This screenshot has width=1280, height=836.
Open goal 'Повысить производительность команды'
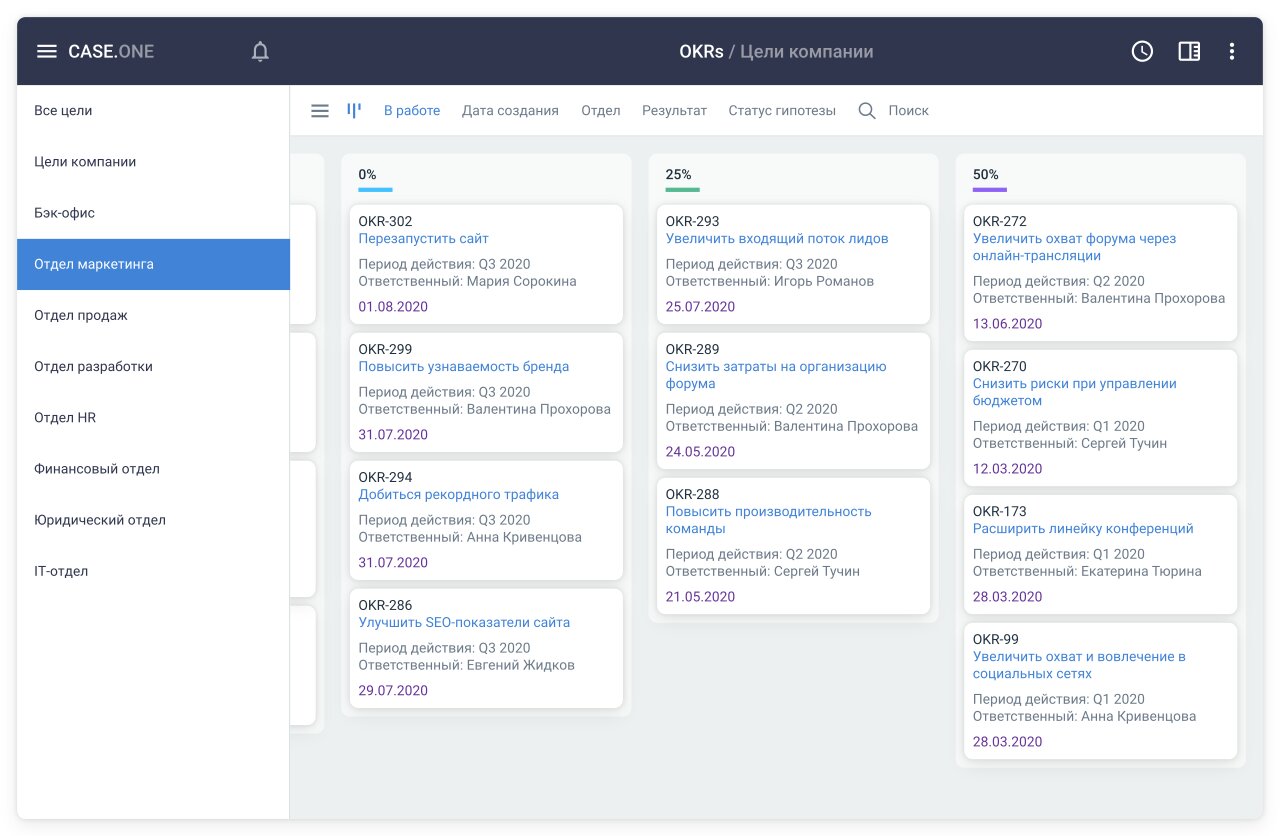[769, 520]
